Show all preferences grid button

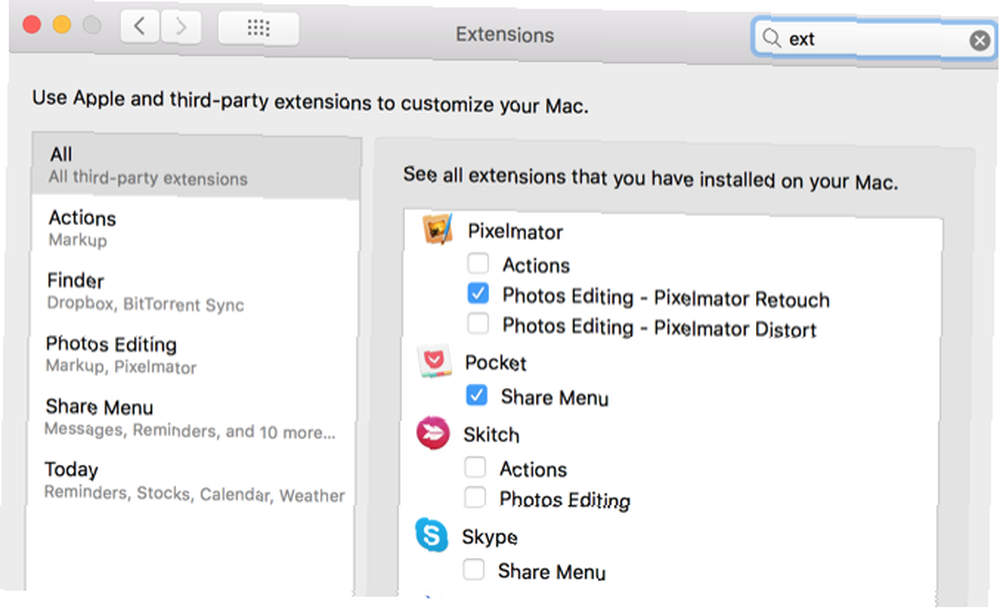tap(258, 28)
